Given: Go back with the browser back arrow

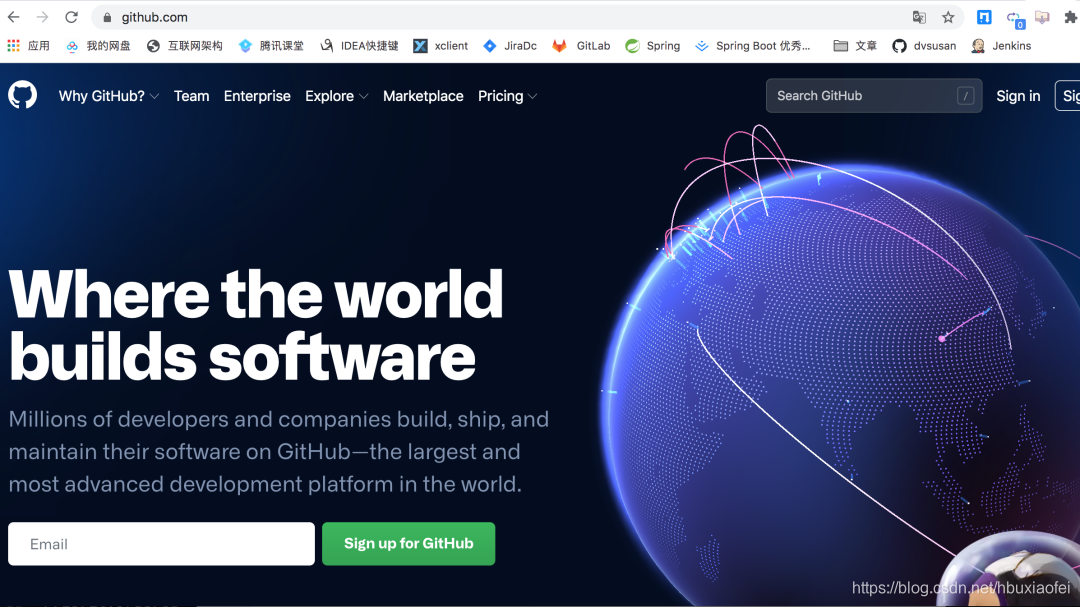Looking at the screenshot, I should (x=14, y=17).
